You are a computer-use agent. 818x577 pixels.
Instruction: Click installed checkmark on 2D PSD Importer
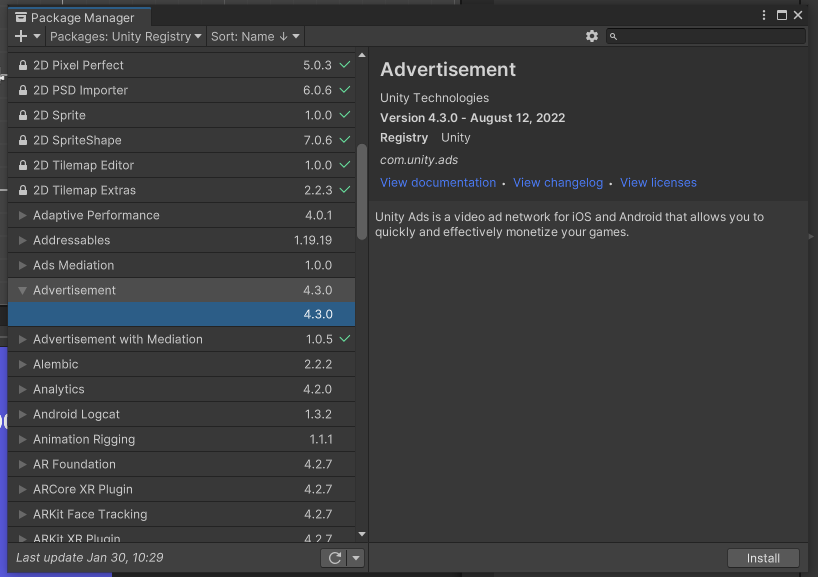point(345,90)
